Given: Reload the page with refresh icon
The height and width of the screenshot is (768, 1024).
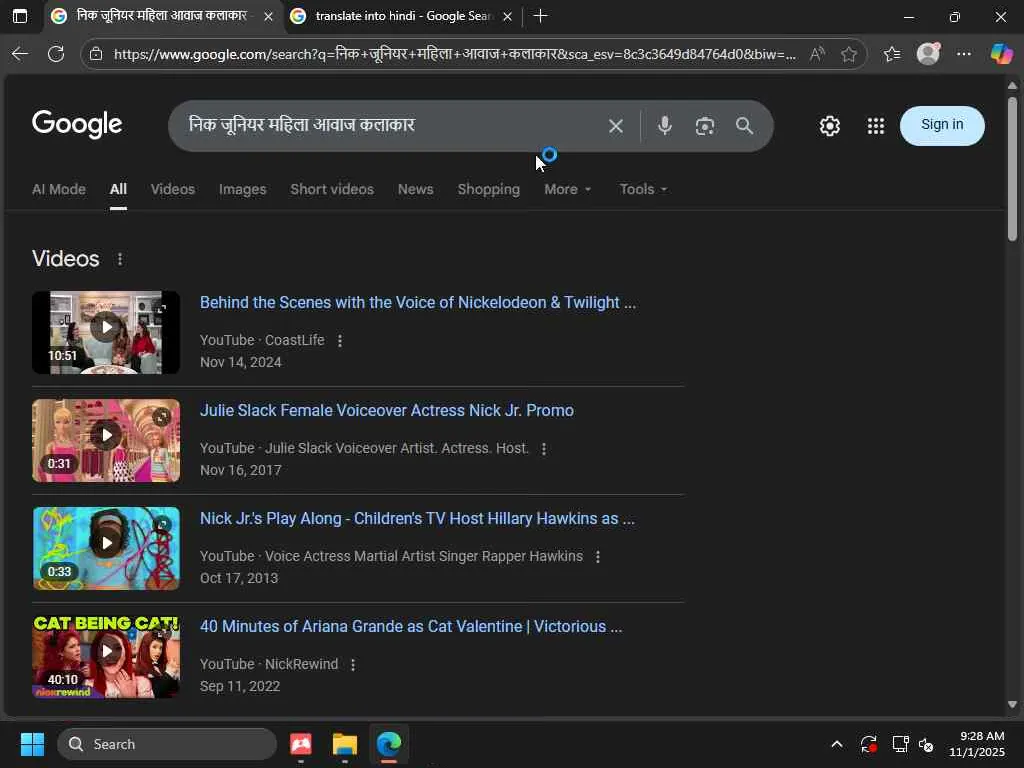Looking at the screenshot, I should tap(56, 54).
